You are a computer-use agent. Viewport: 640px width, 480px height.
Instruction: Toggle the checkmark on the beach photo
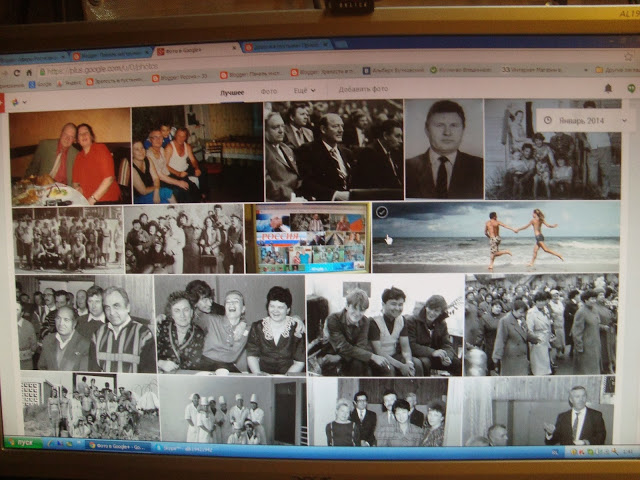pyautogui.click(x=382, y=211)
